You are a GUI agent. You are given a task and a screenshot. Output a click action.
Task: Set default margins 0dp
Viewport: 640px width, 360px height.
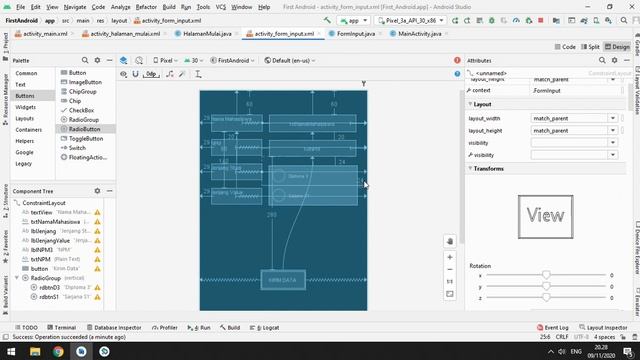151,74
